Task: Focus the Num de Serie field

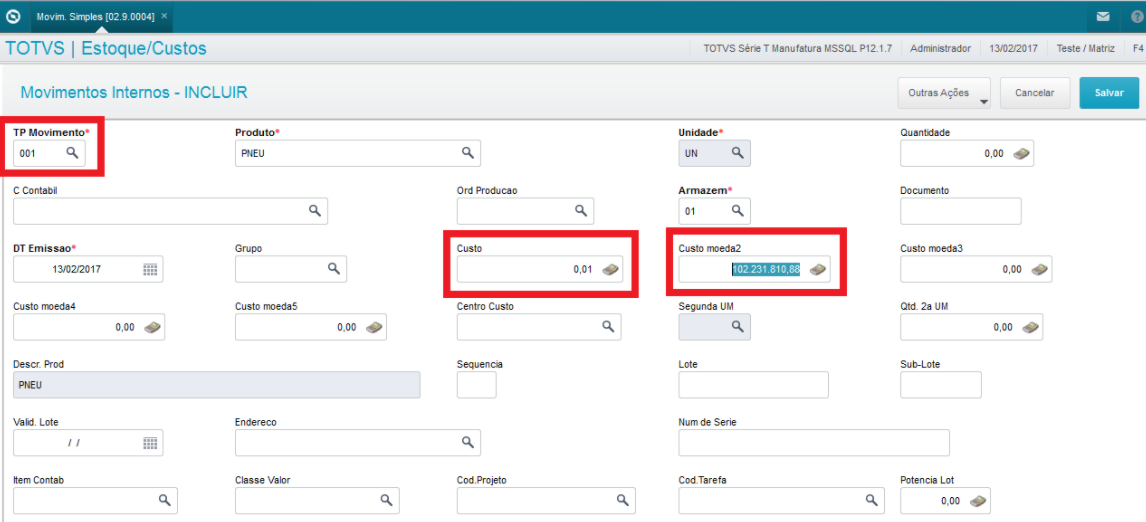Action: pos(814,442)
